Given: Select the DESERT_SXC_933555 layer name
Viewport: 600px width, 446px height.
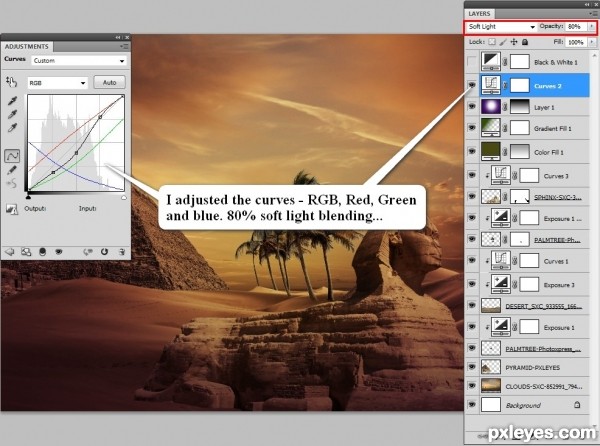Looking at the screenshot, I should click(x=544, y=306).
